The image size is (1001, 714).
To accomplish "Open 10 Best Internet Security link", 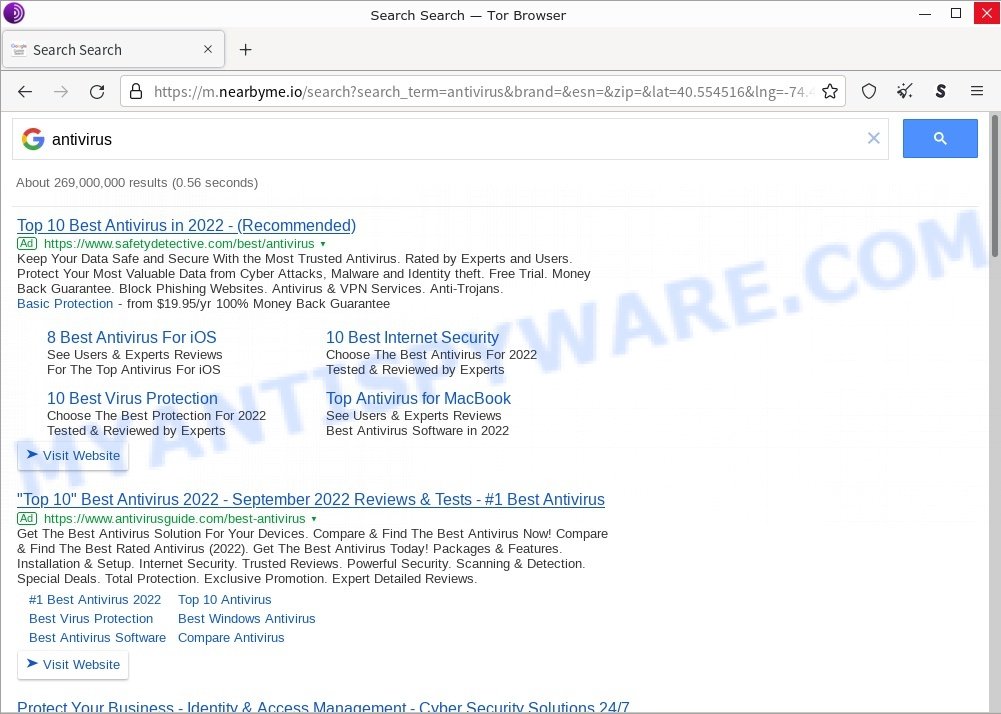I will coord(412,337).
